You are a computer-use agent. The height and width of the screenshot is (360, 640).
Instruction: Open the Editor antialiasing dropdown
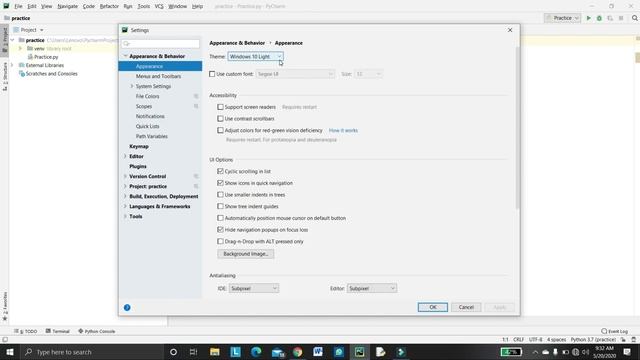coord(371,288)
